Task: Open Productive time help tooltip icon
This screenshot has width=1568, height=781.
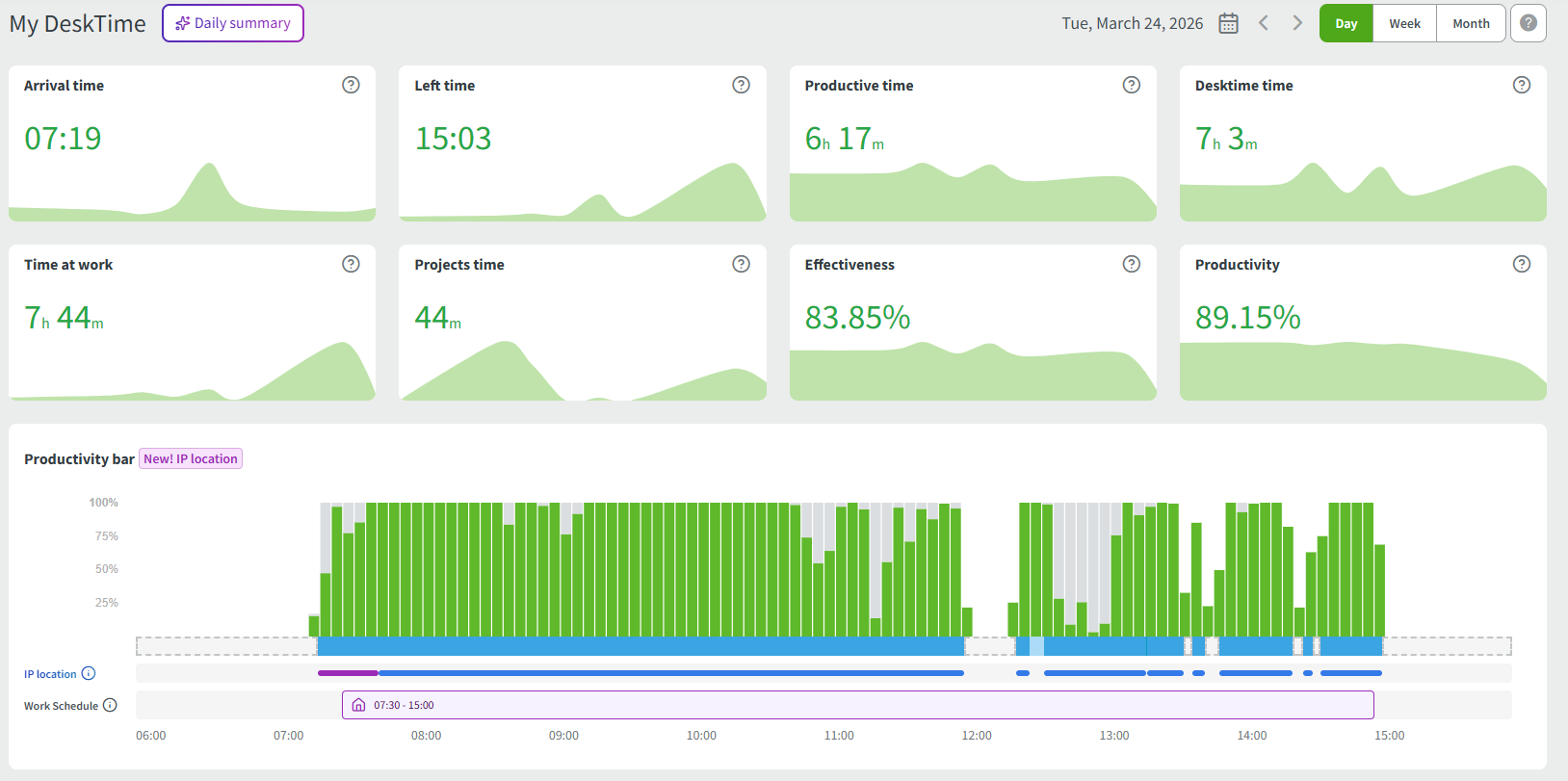Action: [1131, 85]
